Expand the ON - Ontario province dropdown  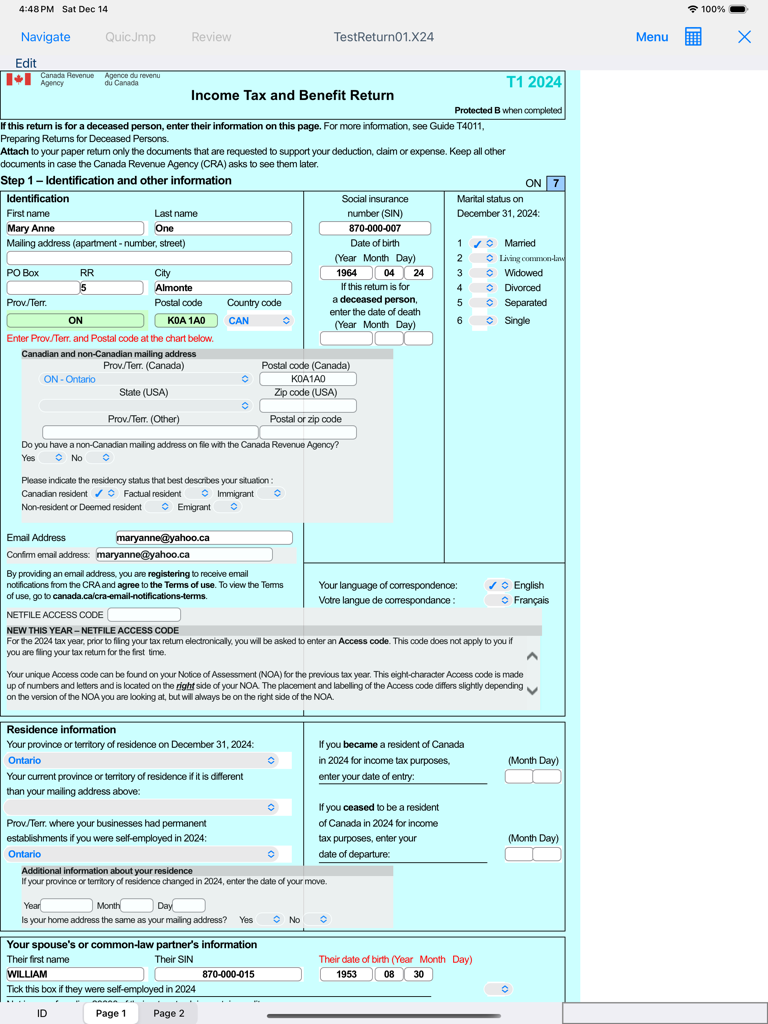[x=145, y=379]
